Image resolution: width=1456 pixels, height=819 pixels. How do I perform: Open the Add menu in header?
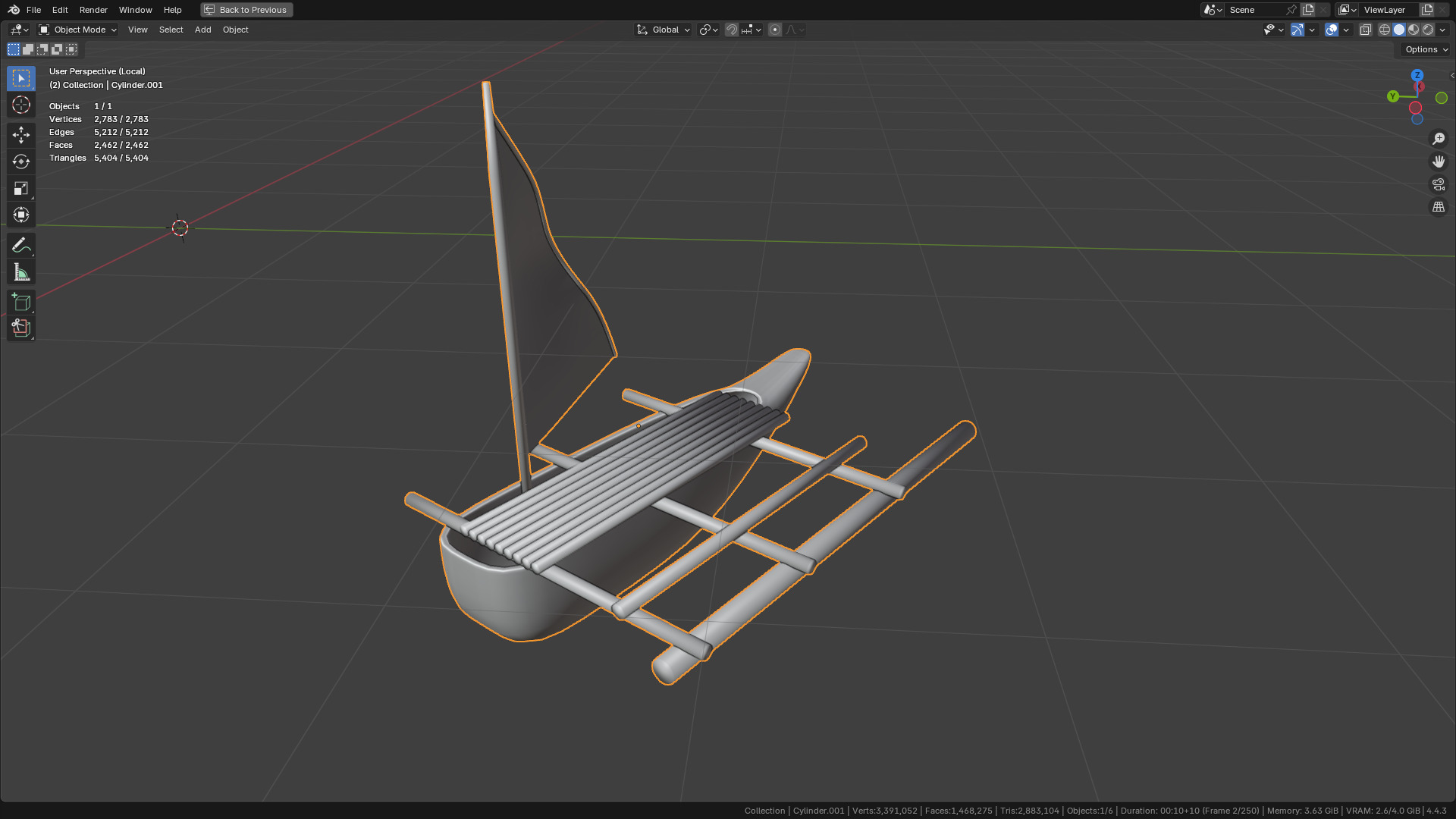202,30
